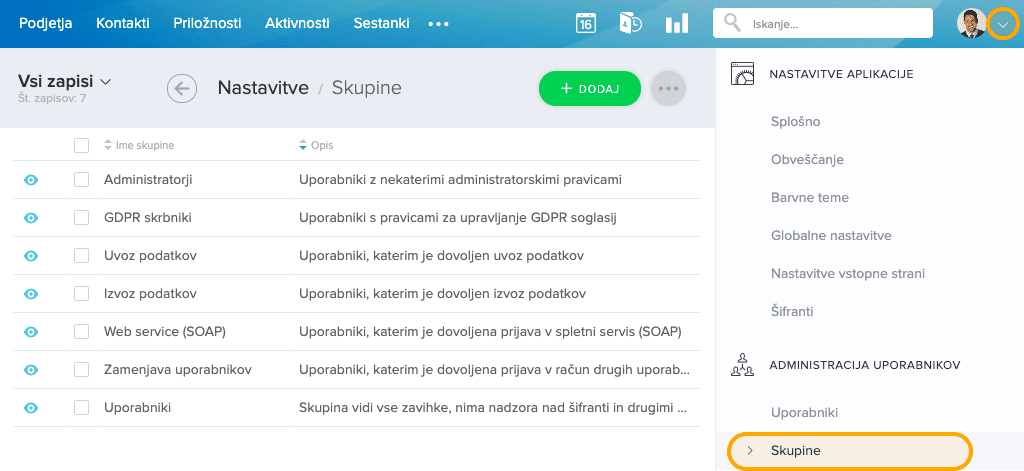The image size is (1024, 471).
Task: Open the Vsi zapisi filter dropdown
Action: click(x=65, y=82)
